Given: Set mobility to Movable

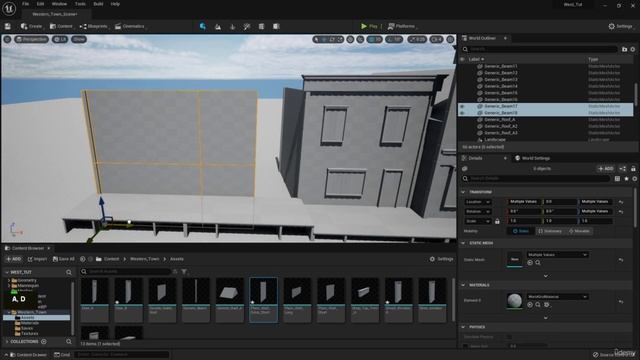Looking at the screenshot, I should (579, 231).
